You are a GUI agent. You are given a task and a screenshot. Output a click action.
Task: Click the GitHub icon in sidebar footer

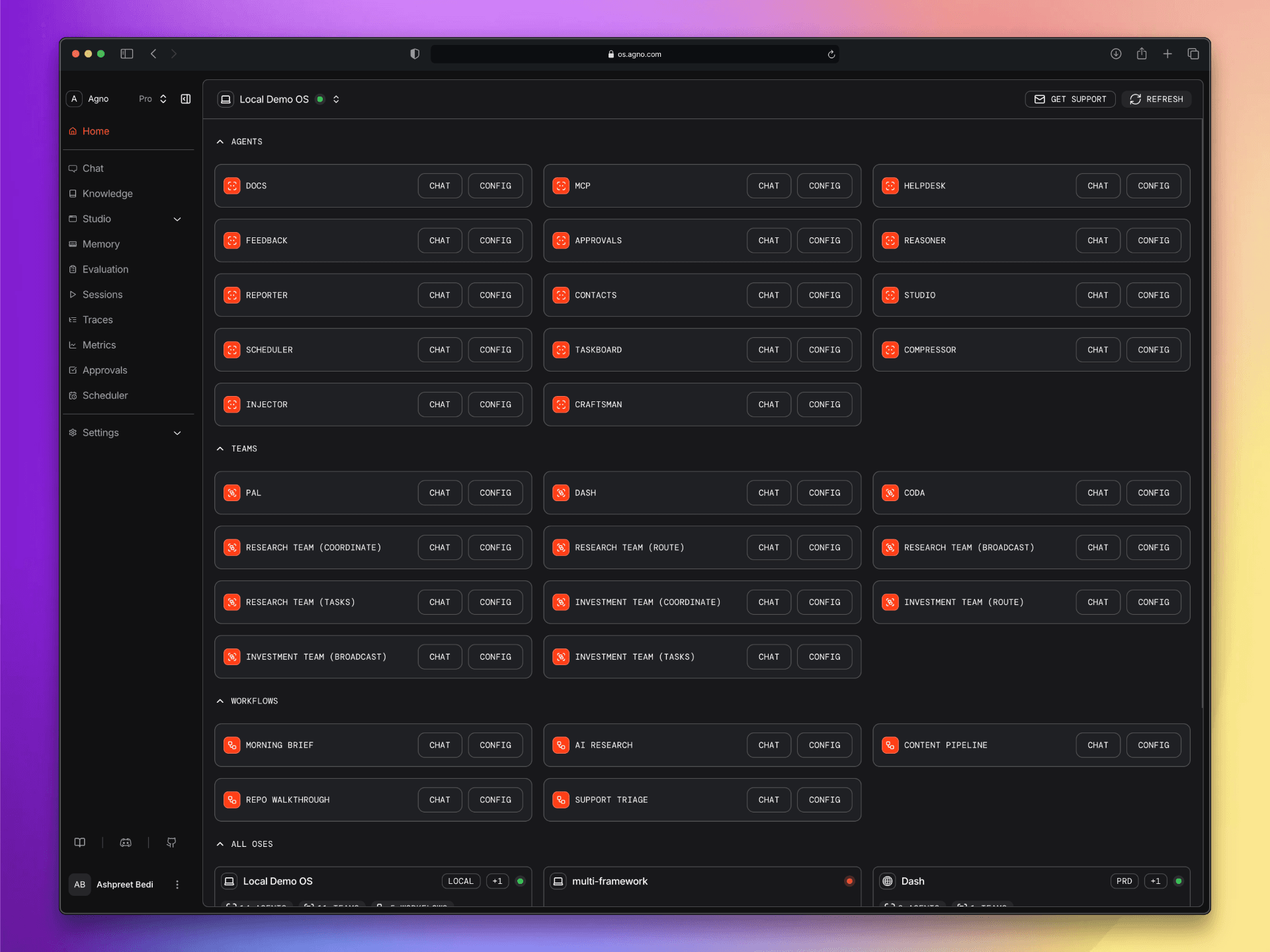[171, 842]
